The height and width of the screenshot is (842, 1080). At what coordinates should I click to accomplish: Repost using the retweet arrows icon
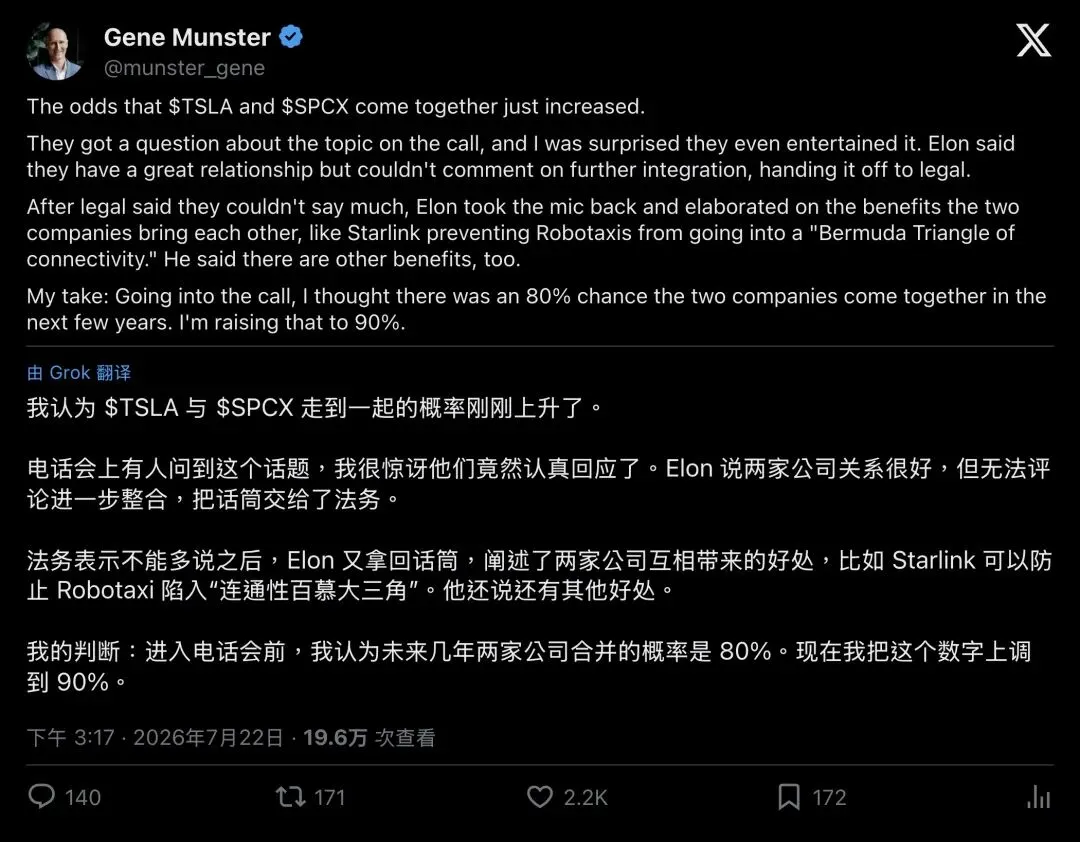point(290,797)
